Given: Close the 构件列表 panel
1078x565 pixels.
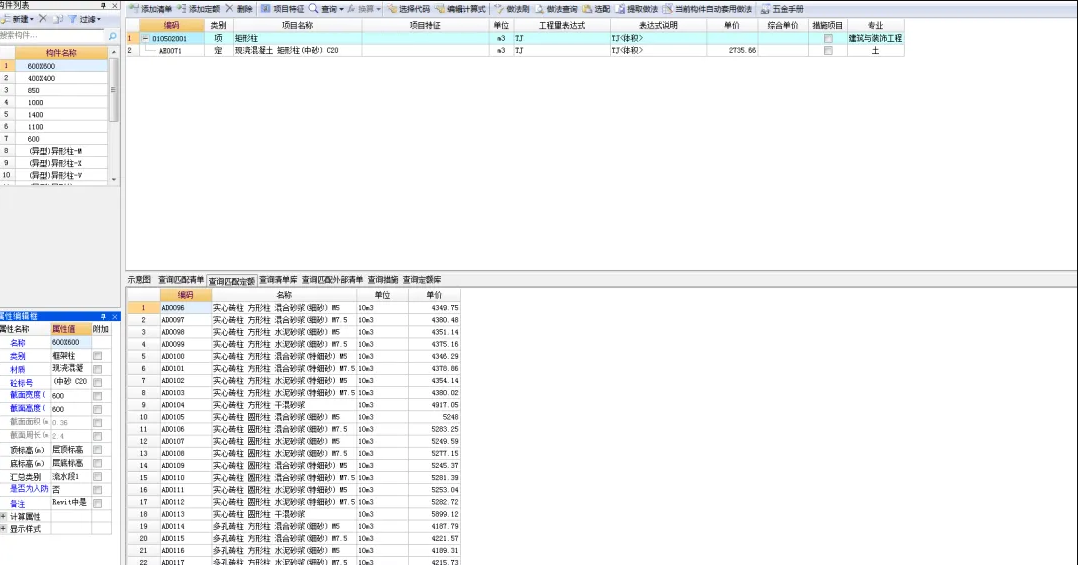Looking at the screenshot, I should pyautogui.click(x=115, y=5).
